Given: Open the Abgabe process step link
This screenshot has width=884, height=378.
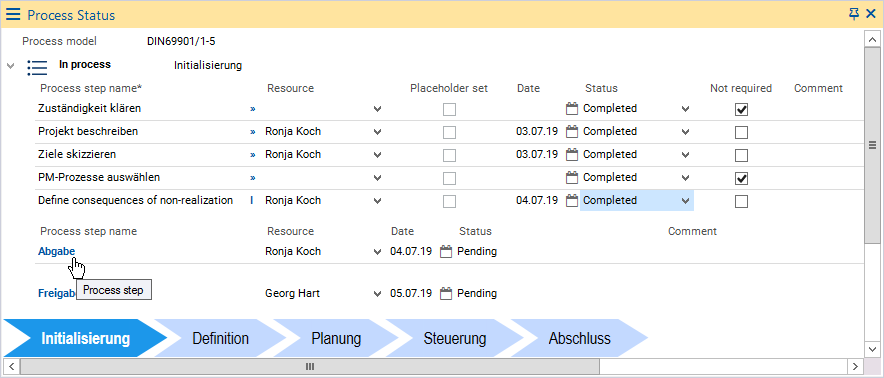Looking at the screenshot, I should tap(56, 252).
